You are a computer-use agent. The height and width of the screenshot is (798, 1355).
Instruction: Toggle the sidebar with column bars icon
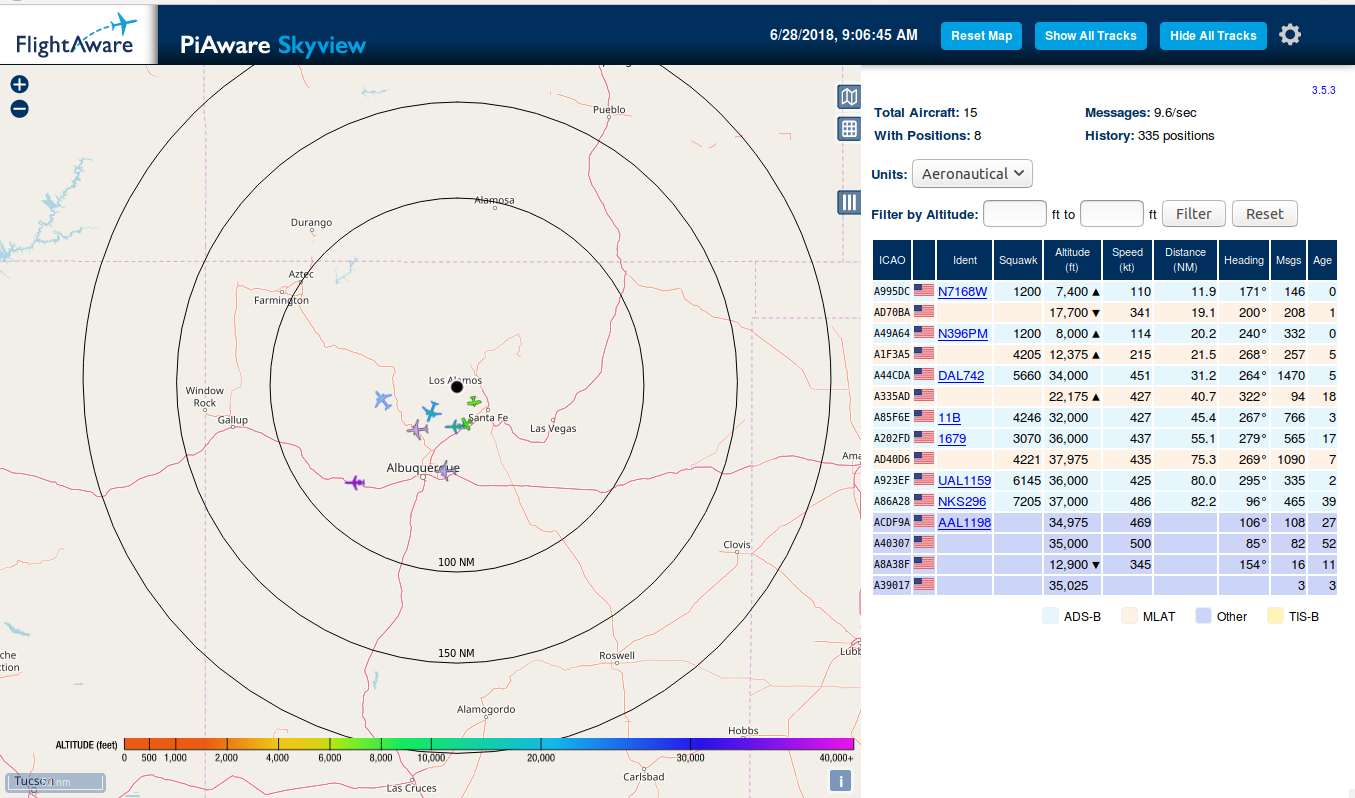[x=848, y=203]
